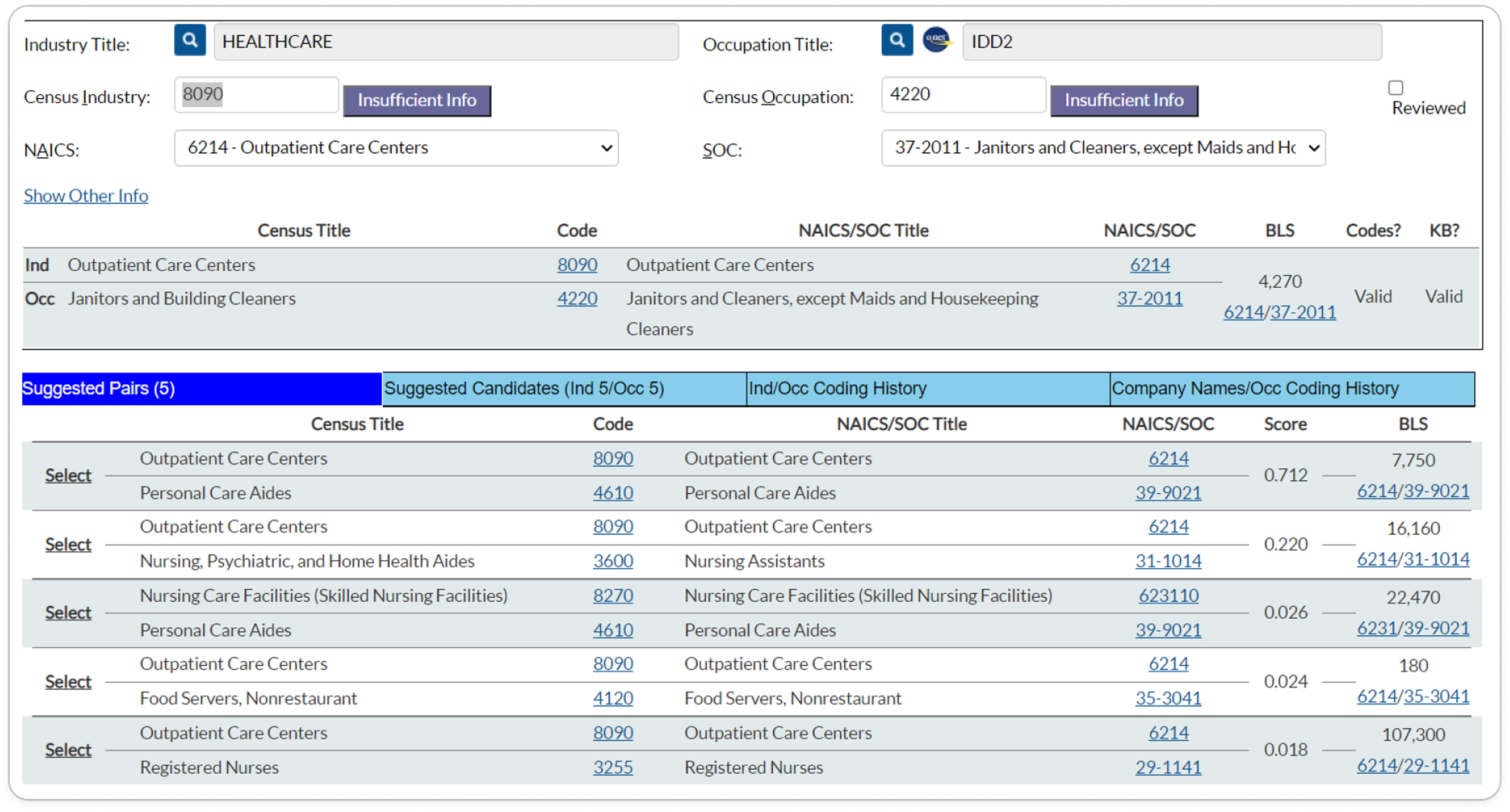Viewport: 1510px width, 812px height.
Task: Toggle the Reviewed checkbox
Action: point(1395,88)
